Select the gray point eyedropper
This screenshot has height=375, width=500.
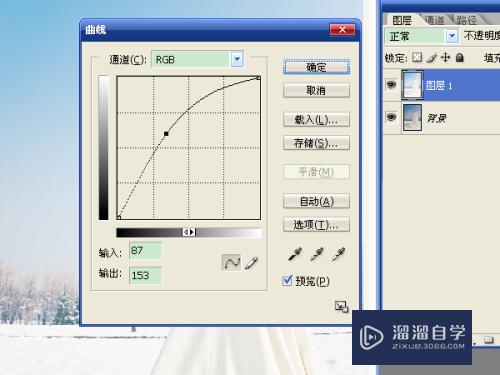click(317, 254)
